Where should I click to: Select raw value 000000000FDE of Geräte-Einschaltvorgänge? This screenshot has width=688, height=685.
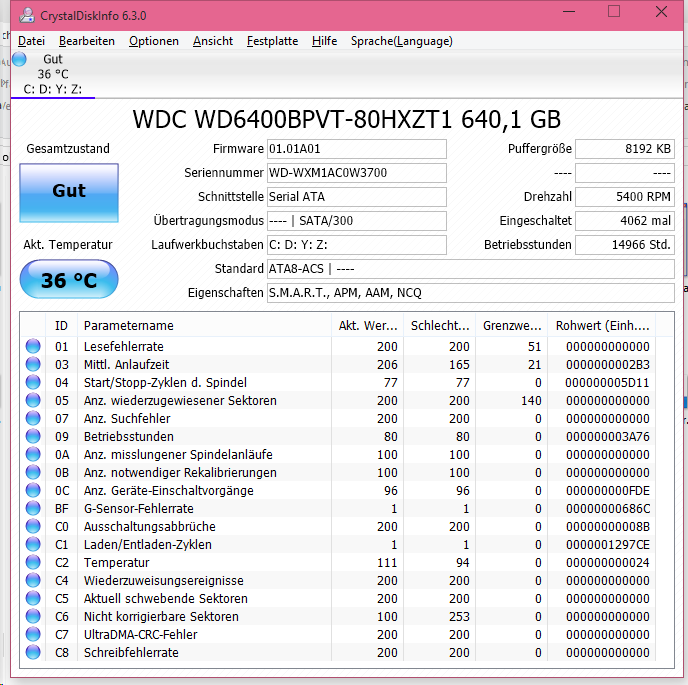pos(608,491)
